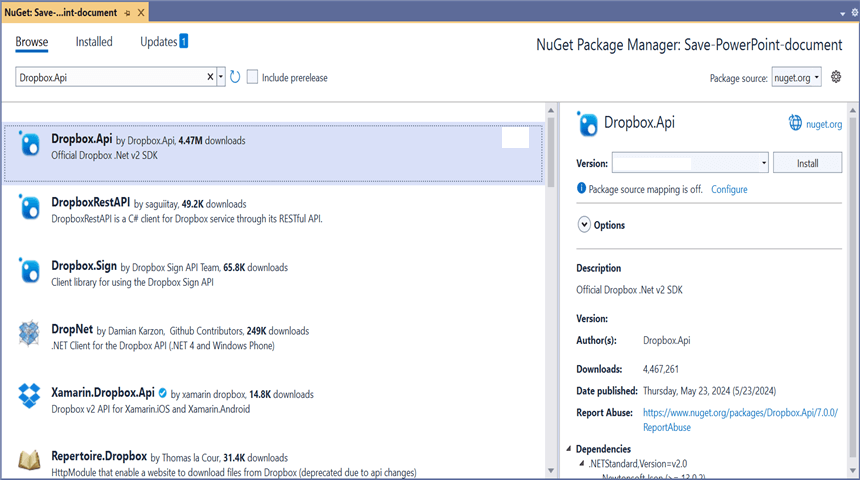Switch to the Installed tab
The image size is (860, 480).
(94, 42)
